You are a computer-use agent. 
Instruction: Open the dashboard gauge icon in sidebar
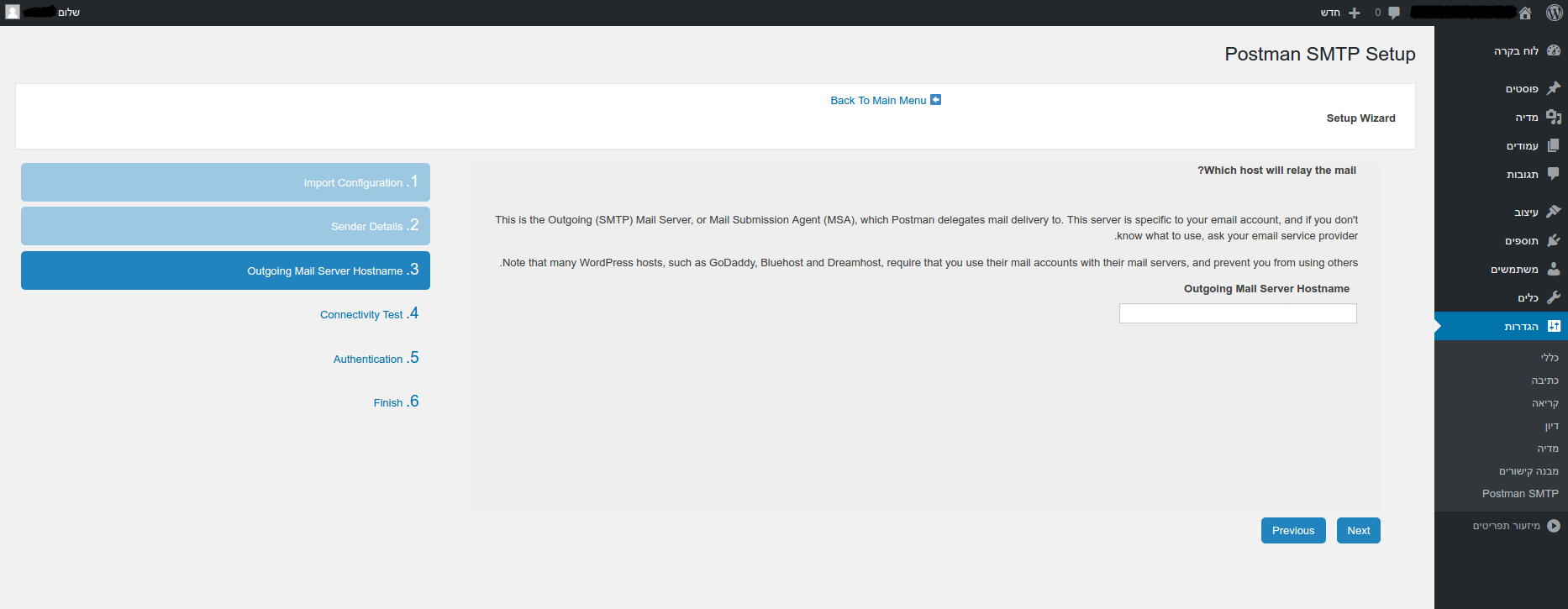(1553, 50)
